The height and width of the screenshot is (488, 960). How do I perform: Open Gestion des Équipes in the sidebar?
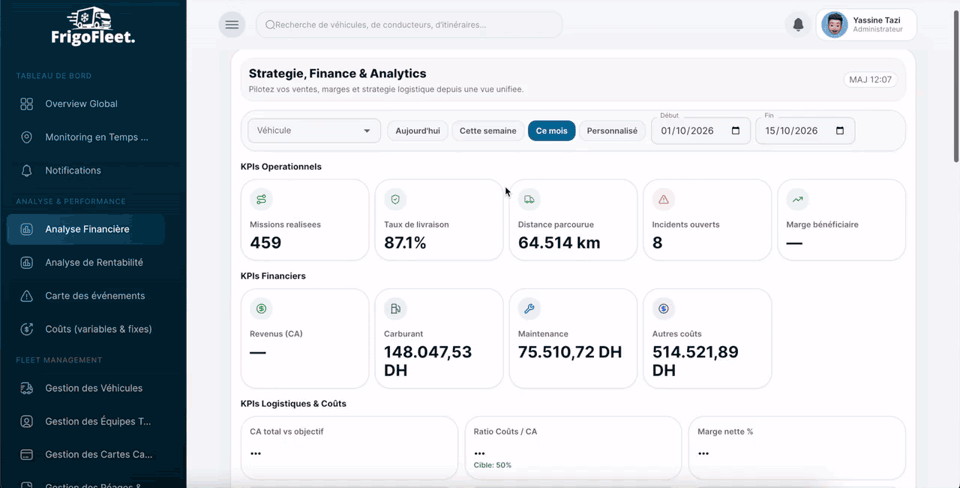pos(86,422)
